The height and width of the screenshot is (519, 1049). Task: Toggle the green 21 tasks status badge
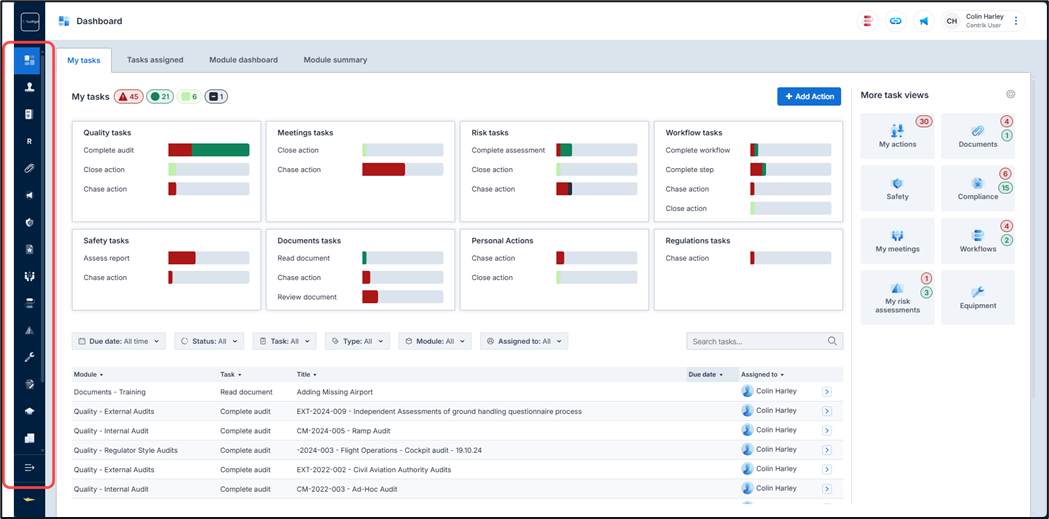pyautogui.click(x=160, y=97)
